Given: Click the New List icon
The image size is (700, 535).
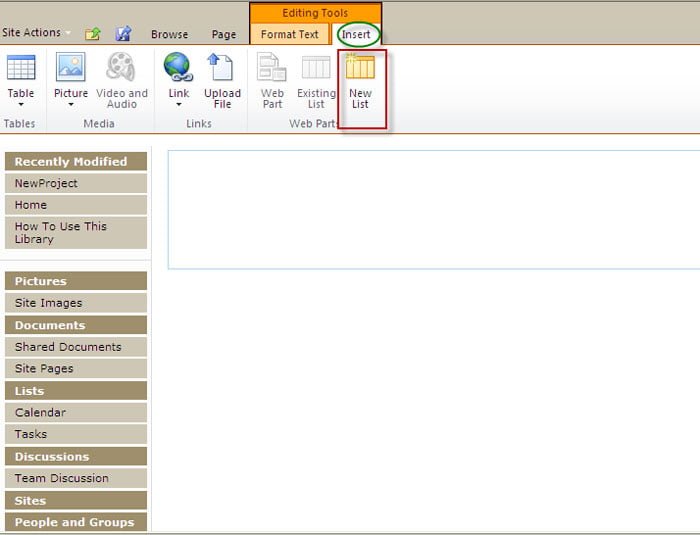Looking at the screenshot, I should coord(360,67).
